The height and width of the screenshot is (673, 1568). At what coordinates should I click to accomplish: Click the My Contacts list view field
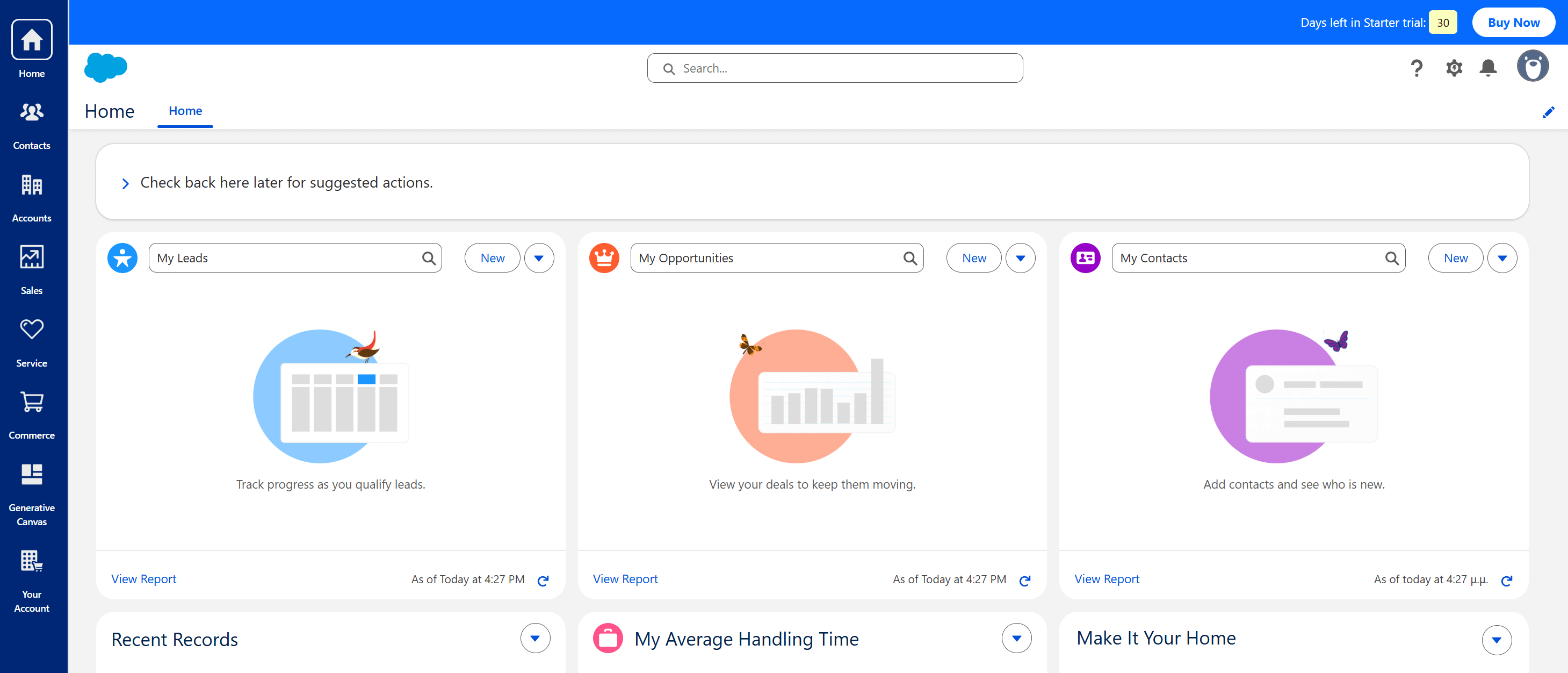pyautogui.click(x=1258, y=258)
